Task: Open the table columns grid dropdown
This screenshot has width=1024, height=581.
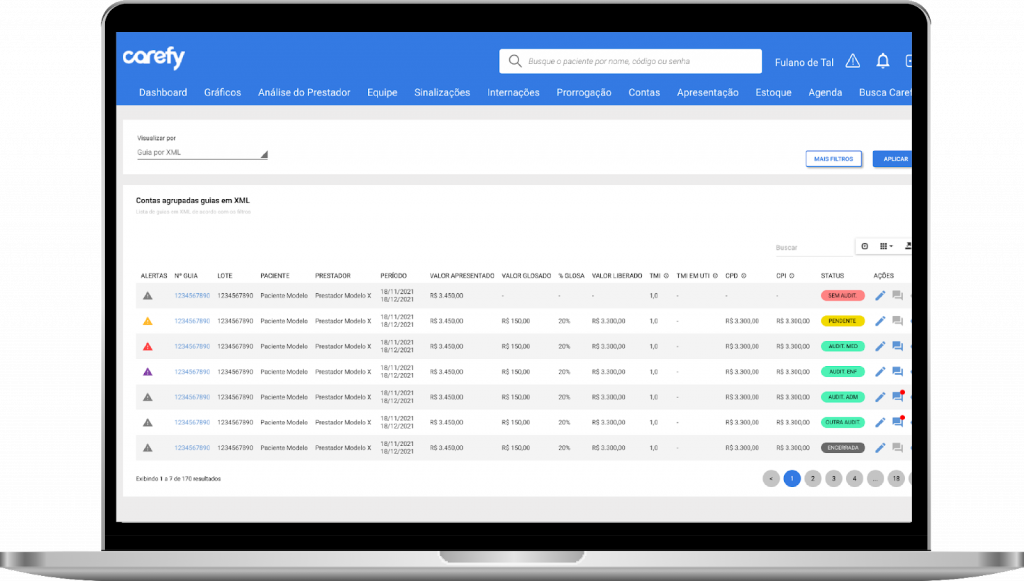Action: 886,246
